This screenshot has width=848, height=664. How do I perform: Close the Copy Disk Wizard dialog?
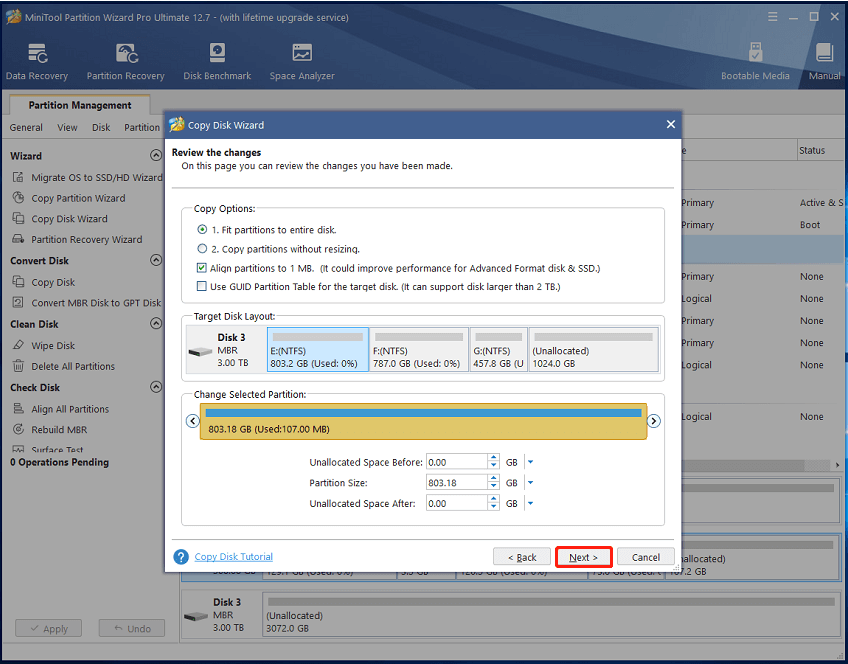coord(671,124)
